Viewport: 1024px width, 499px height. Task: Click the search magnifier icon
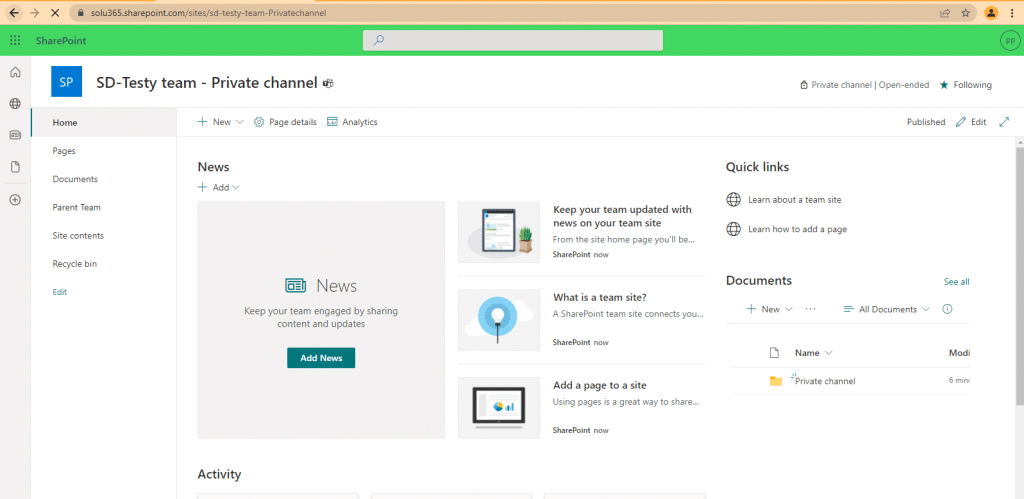tap(379, 40)
